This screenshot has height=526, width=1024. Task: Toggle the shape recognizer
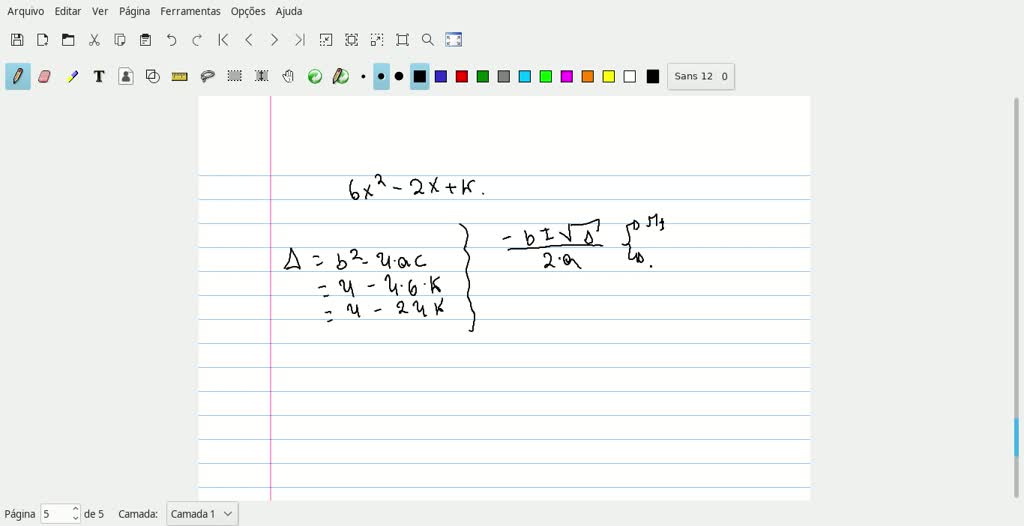[153, 76]
